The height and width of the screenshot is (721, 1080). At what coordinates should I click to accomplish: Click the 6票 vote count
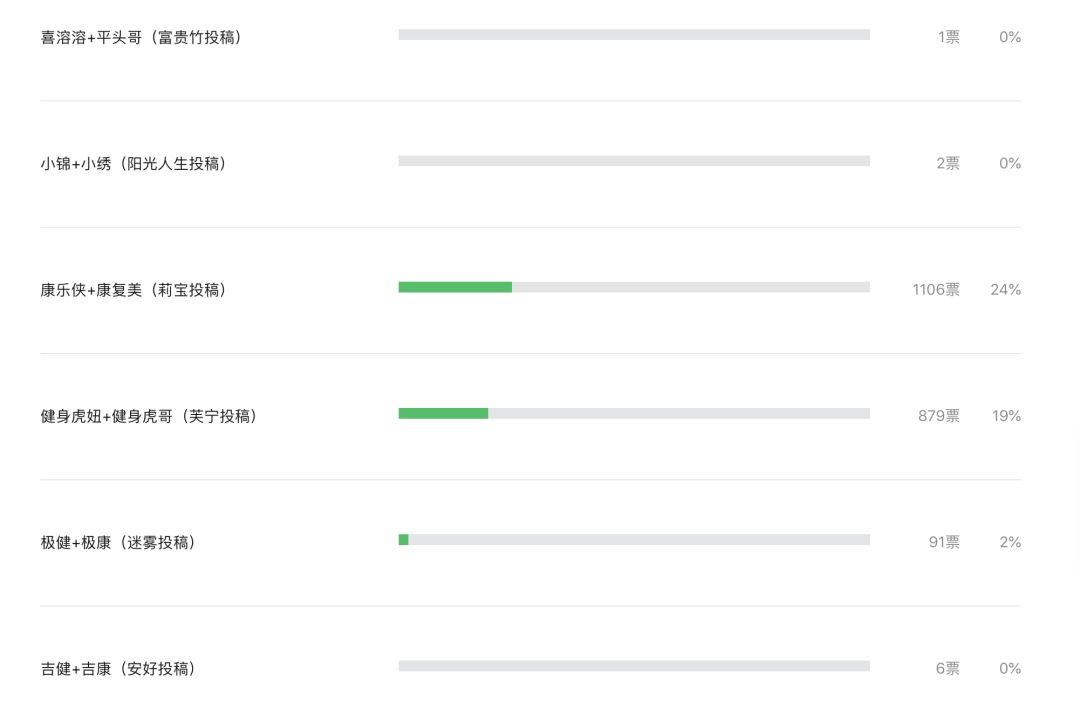click(x=947, y=669)
